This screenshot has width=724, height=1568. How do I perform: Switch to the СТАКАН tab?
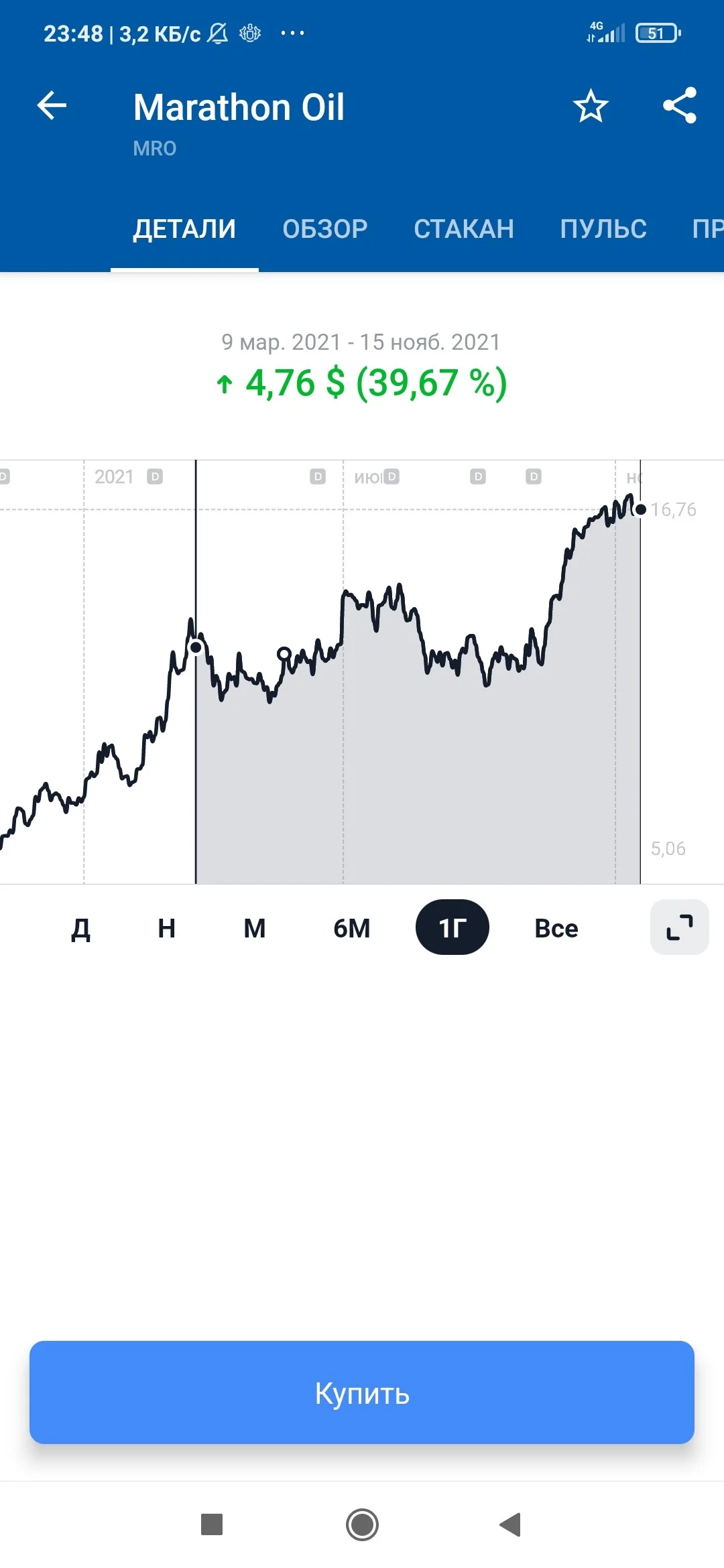[x=464, y=229]
